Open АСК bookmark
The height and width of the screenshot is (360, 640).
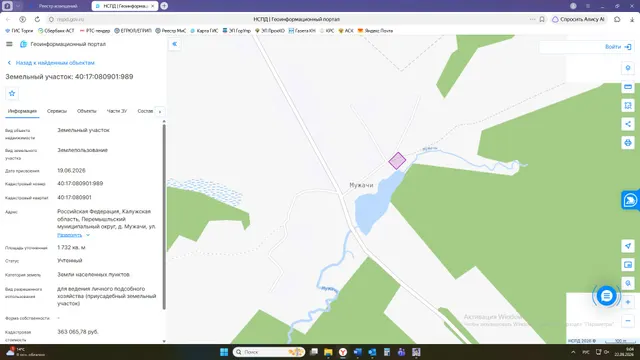pos(346,31)
